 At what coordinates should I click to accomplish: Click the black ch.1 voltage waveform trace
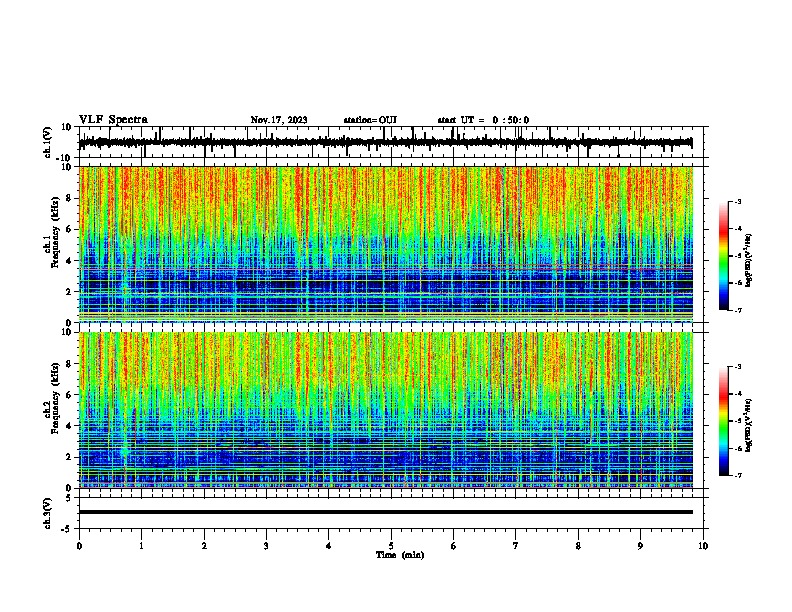(x=385, y=143)
